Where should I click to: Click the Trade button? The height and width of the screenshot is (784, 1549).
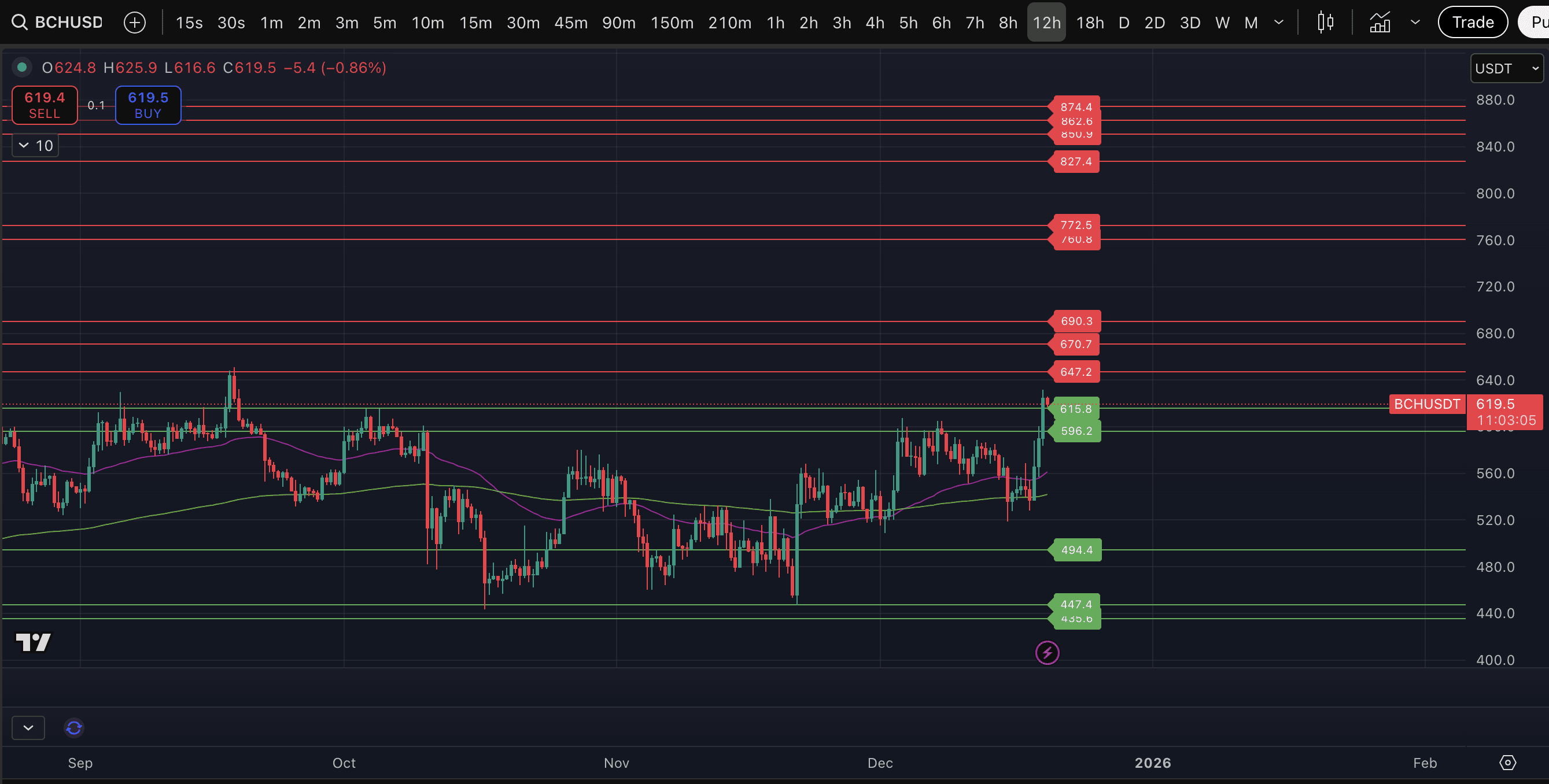coord(1473,22)
